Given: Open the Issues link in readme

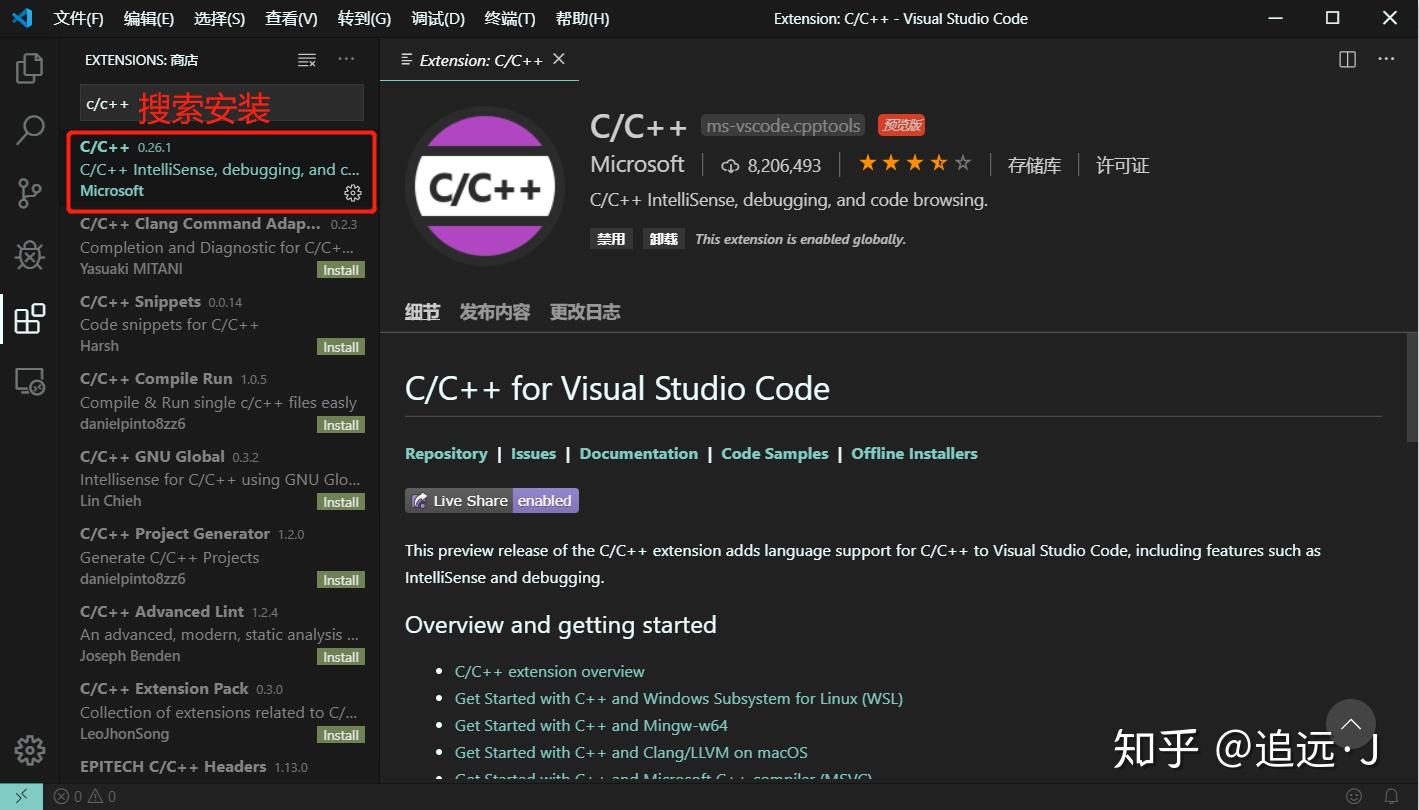Looking at the screenshot, I should pos(533,453).
